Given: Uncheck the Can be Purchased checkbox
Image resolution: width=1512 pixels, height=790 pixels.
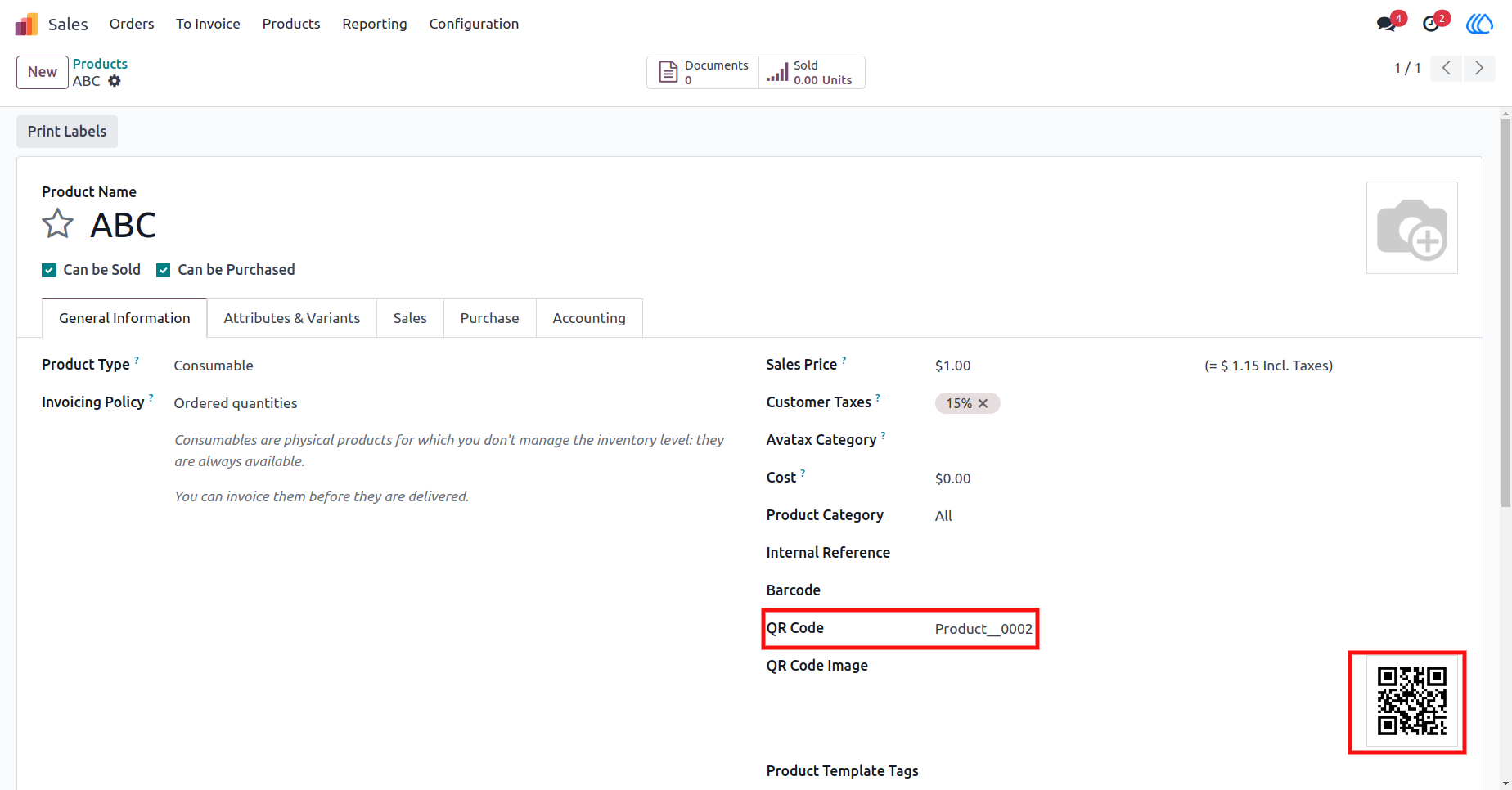Looking at the screenshot, I should pos(164,270).
